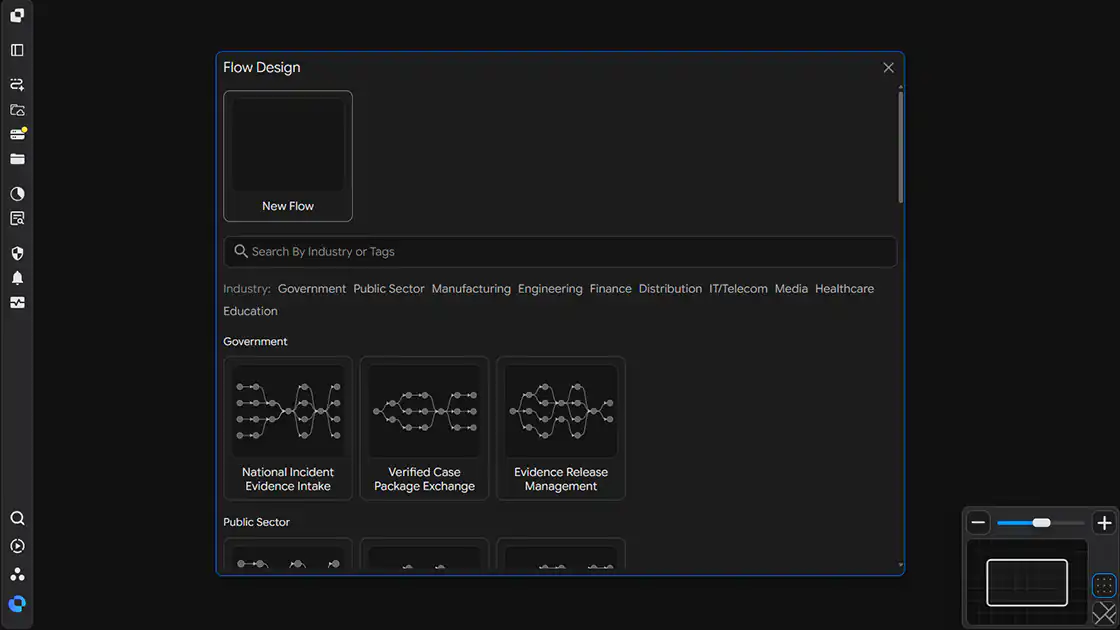Close the Flow Design dialog
This screenshot has height=630, width=1120.
point(888,68)
